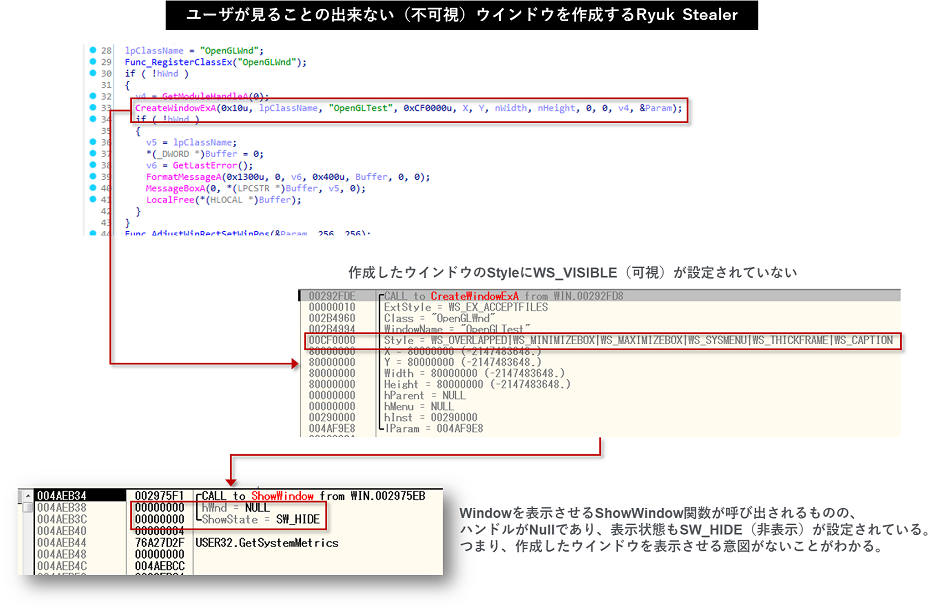Screen dimensions: 950x611
Task: Click the hWnd = NULL entry
Action: pyautogui.click(x=235, y=507)
